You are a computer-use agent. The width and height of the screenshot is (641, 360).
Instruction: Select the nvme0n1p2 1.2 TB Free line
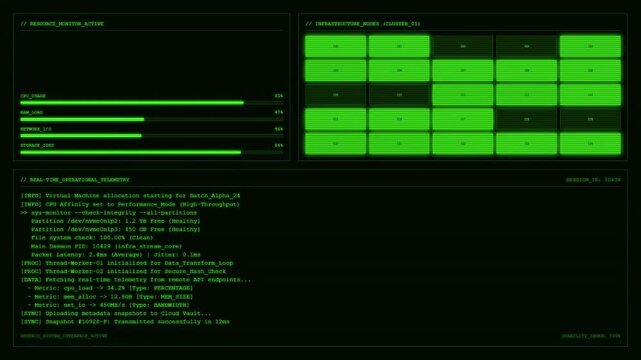[x=116, y=221]
